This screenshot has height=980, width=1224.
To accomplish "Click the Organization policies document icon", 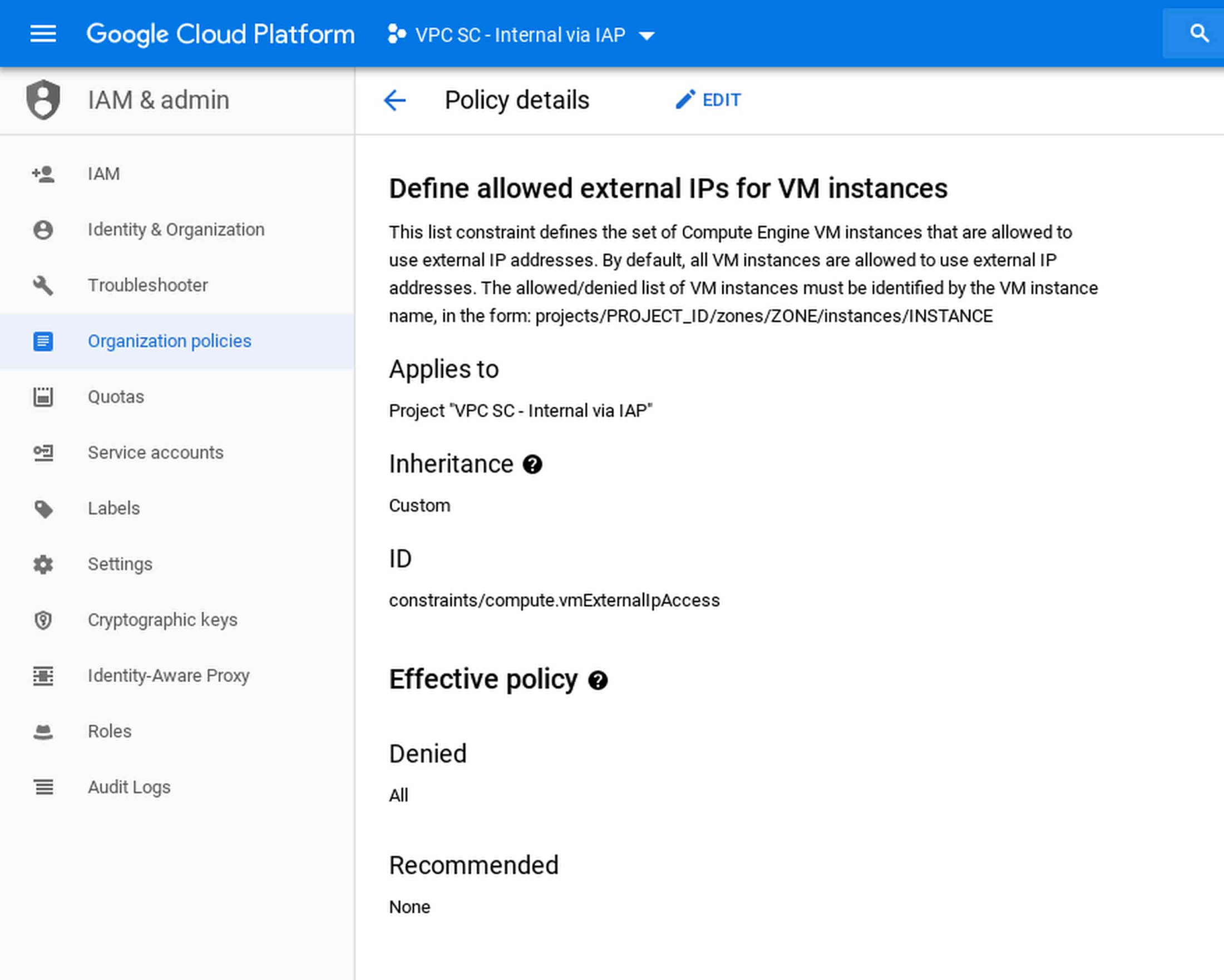I will pos(43,341).
